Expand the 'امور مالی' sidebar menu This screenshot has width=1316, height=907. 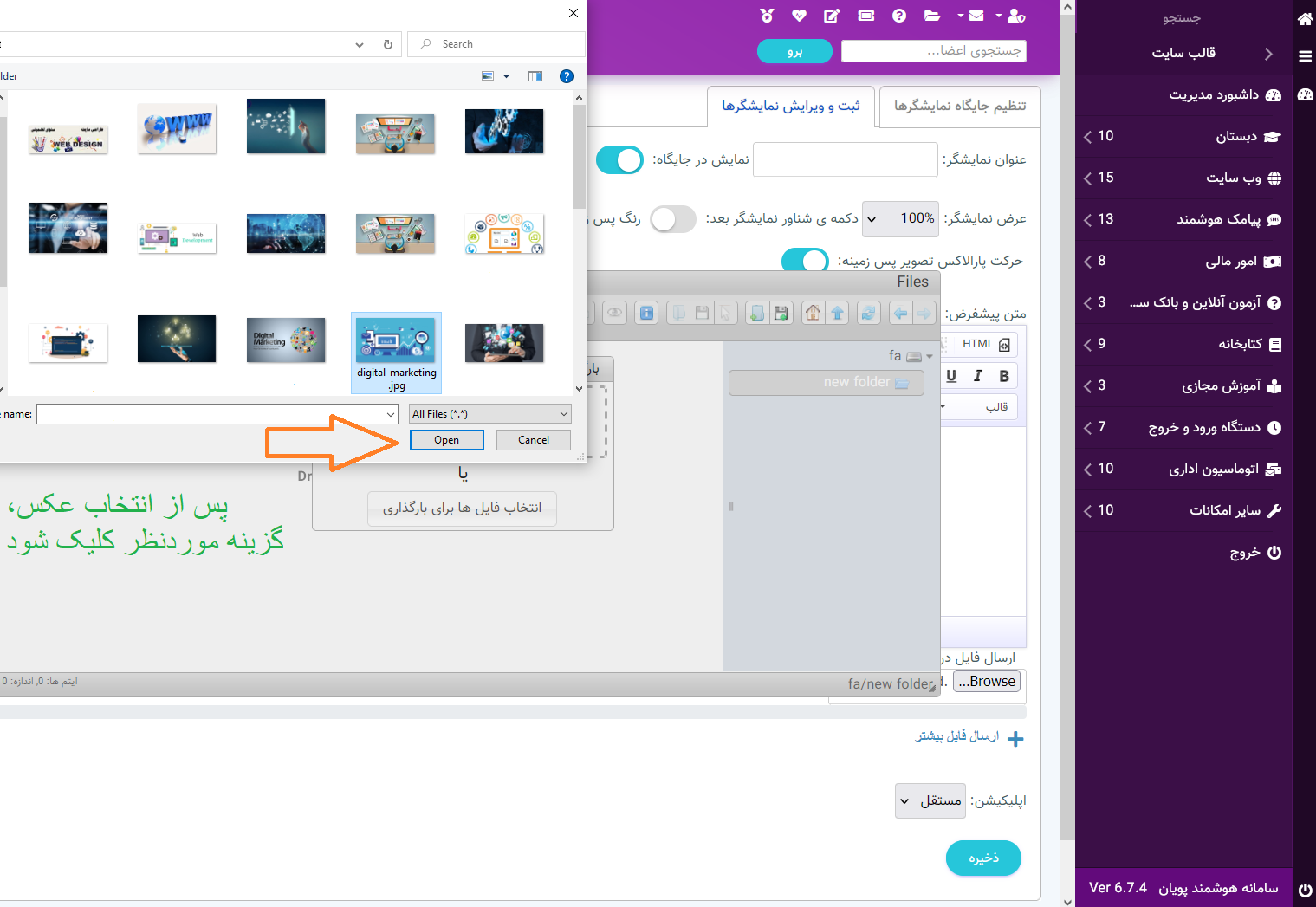pyautogui.click(x=1183, y=262)
